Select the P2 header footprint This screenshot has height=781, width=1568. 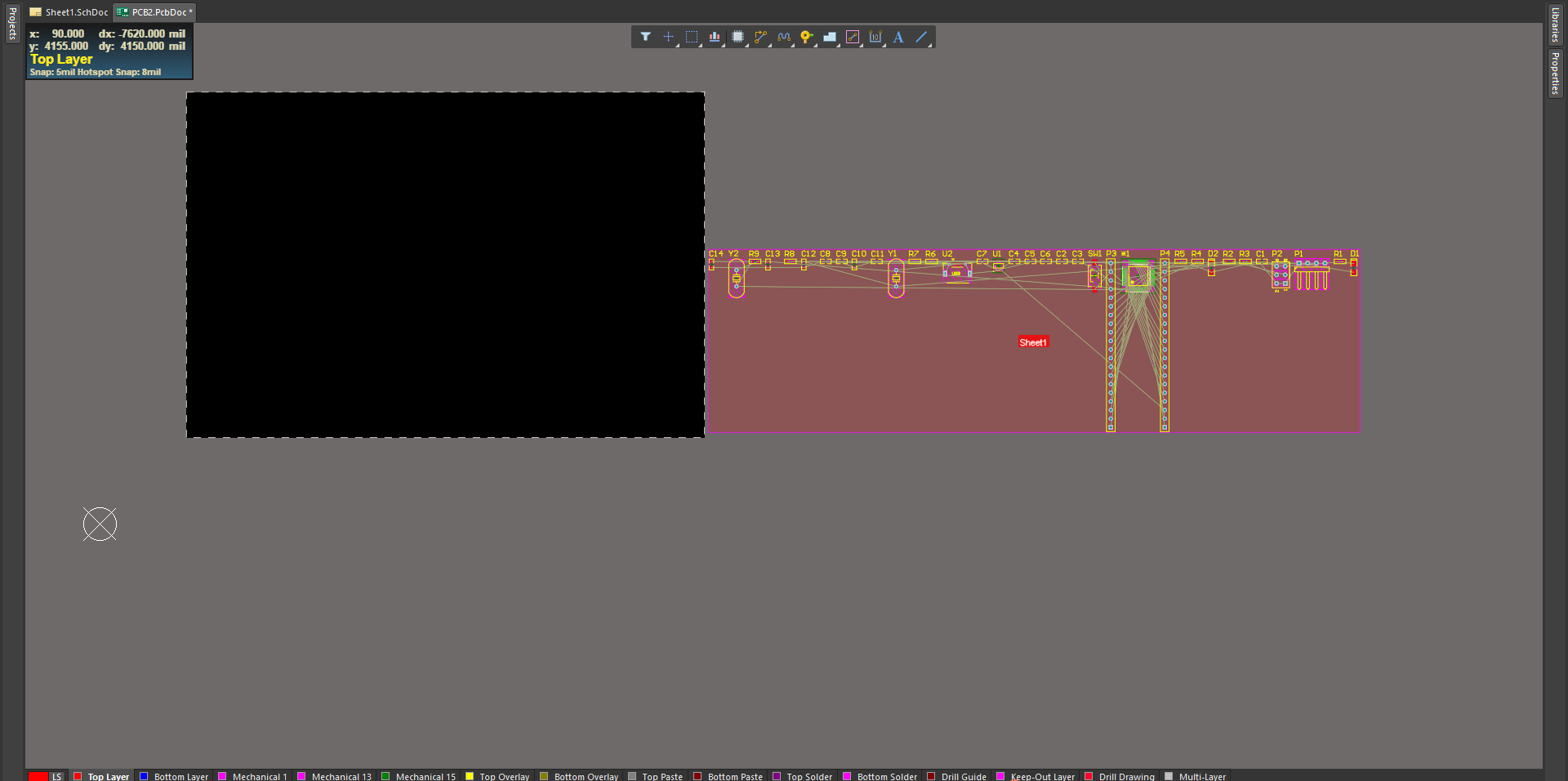coord(1281,275)
